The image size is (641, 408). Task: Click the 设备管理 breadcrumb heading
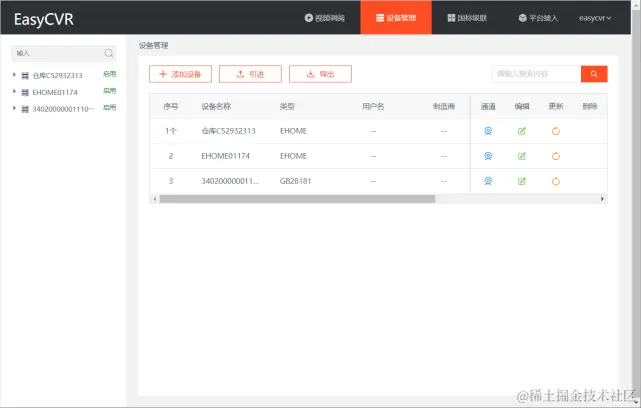point(154,45)
